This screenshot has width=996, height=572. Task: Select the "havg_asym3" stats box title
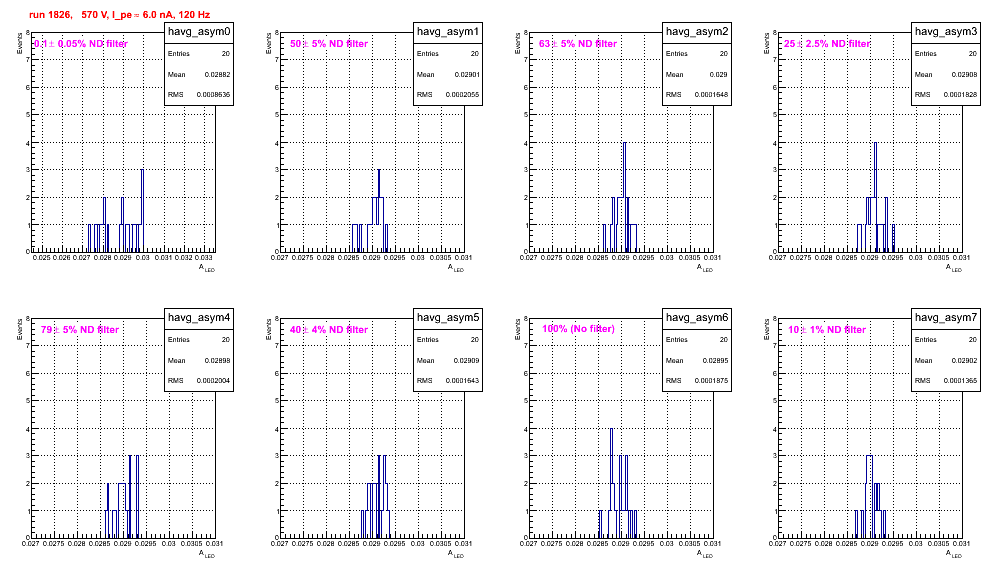tap(946, 32)
